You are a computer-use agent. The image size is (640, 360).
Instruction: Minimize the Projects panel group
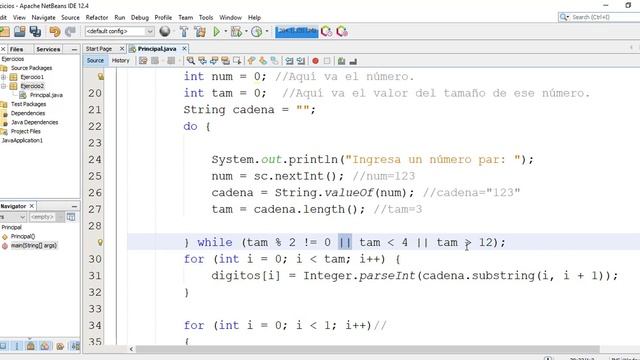pyautogui.click(x=74, y=49)
